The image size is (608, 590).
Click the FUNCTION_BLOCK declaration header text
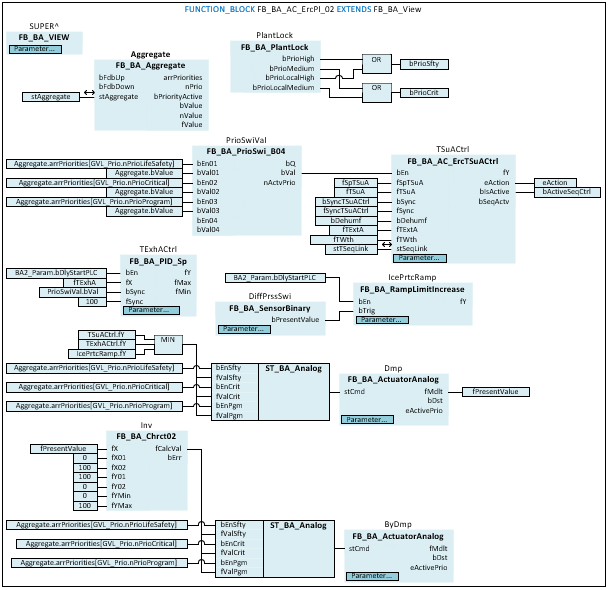coord(303,9)
